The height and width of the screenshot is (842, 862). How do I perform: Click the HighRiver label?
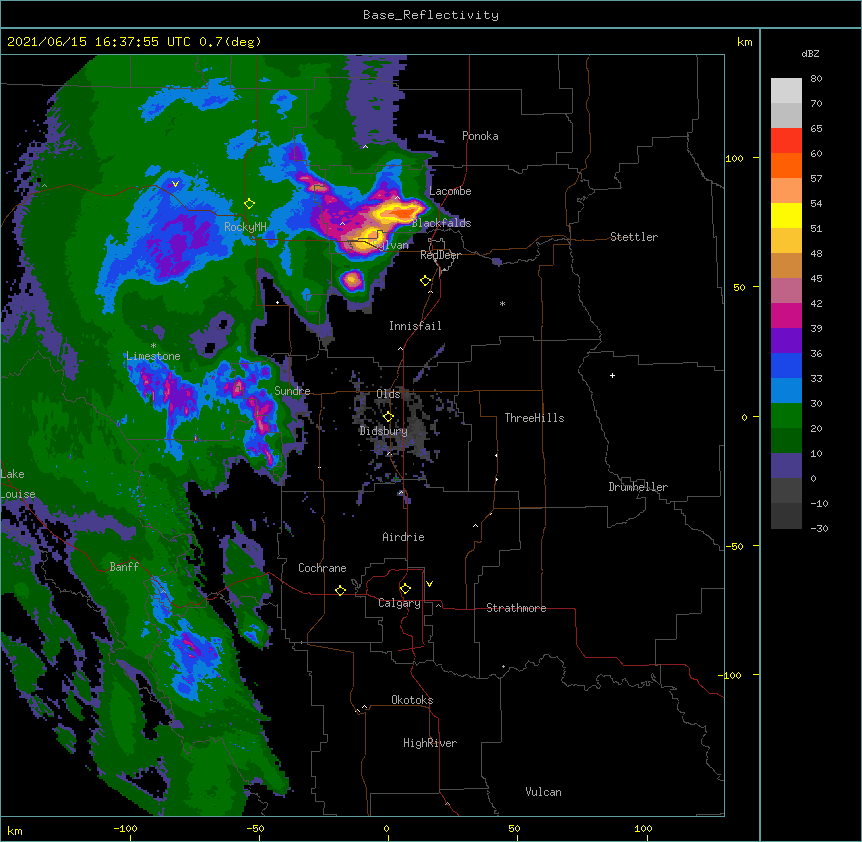coord(430,743)
